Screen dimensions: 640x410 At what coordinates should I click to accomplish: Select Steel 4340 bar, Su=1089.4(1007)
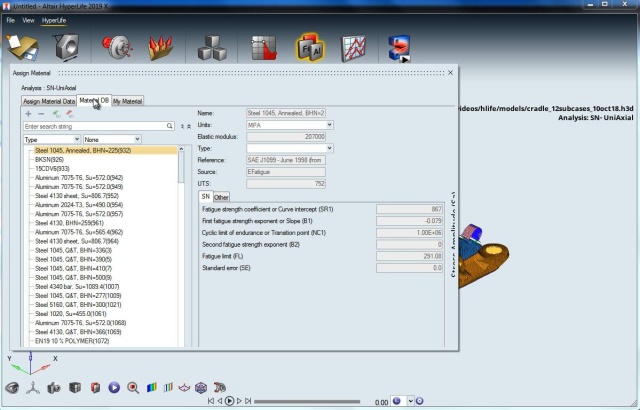77,286
